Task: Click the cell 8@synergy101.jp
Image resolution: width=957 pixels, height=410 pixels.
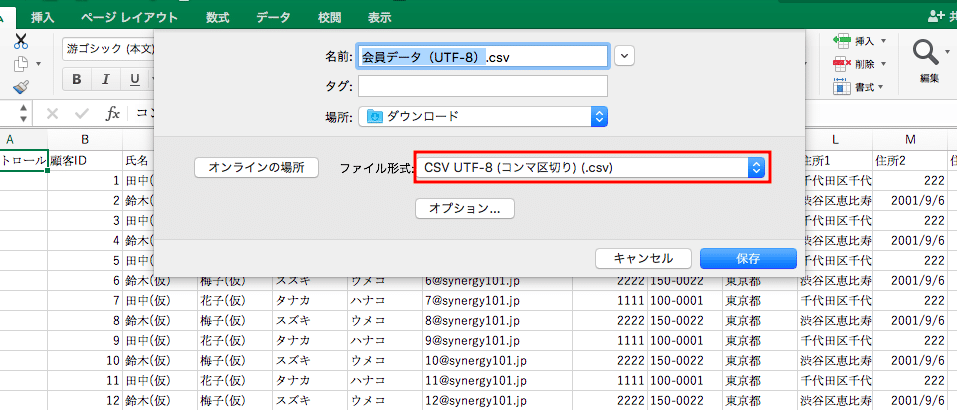Action: pos(497,320)
